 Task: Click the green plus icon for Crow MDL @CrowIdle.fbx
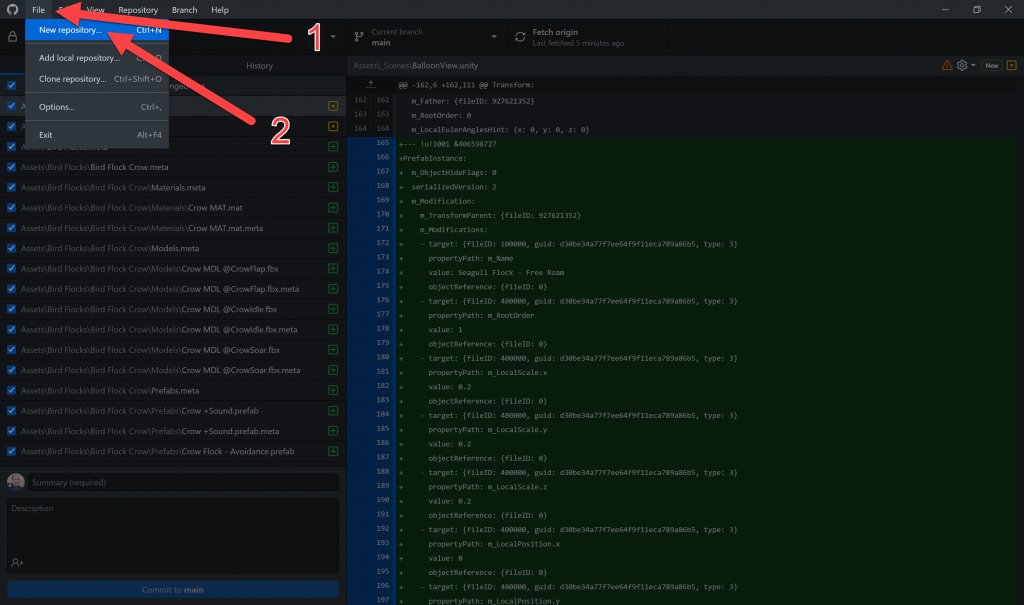333,309
